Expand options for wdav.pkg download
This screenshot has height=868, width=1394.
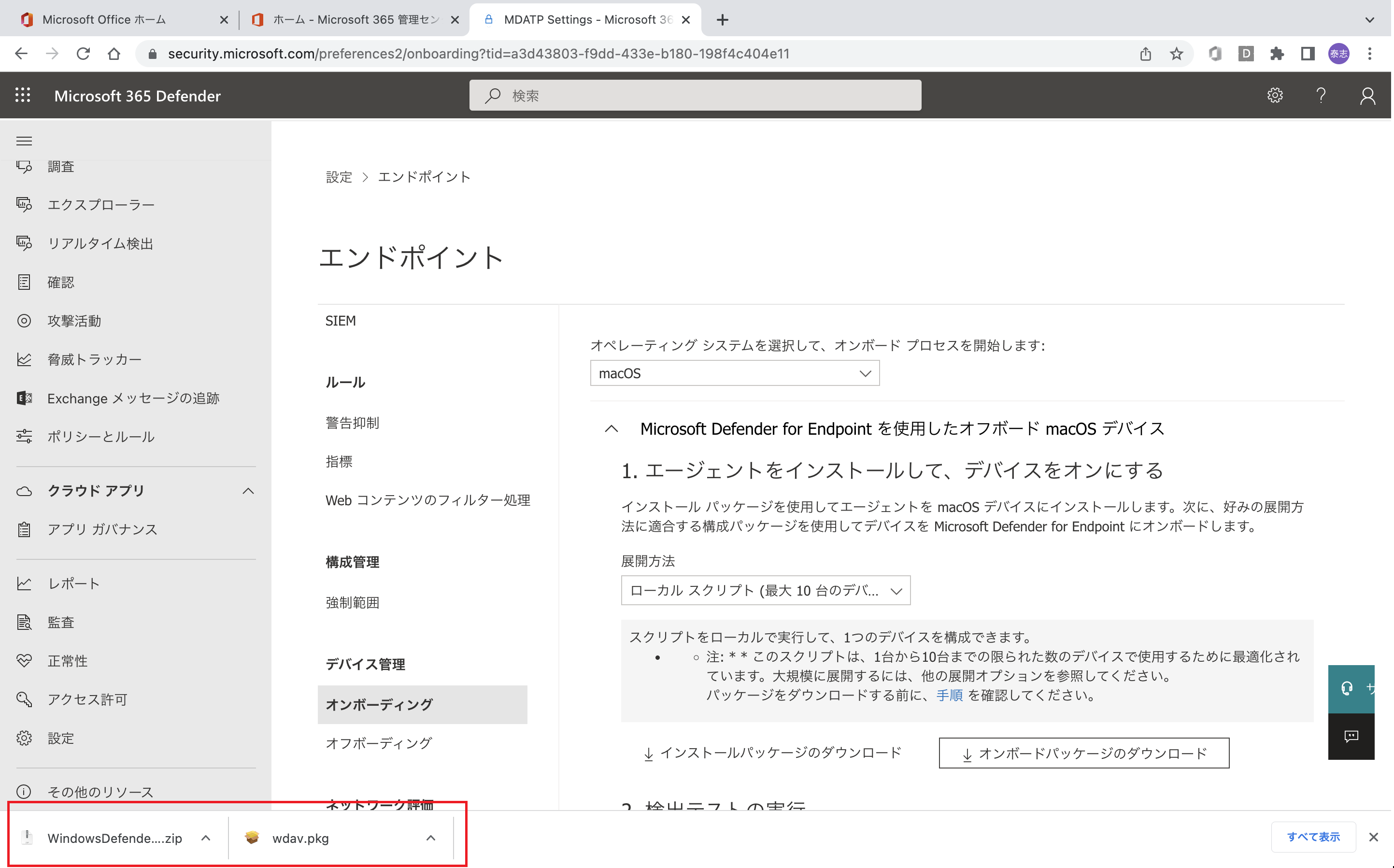pos(431,838)
